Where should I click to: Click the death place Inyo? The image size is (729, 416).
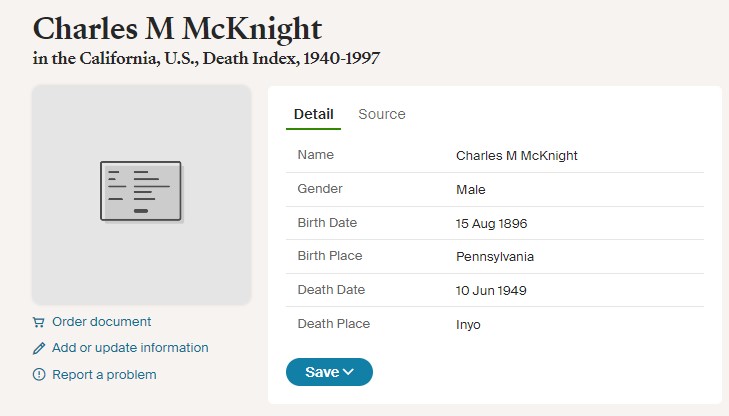[x=470, y=325]
